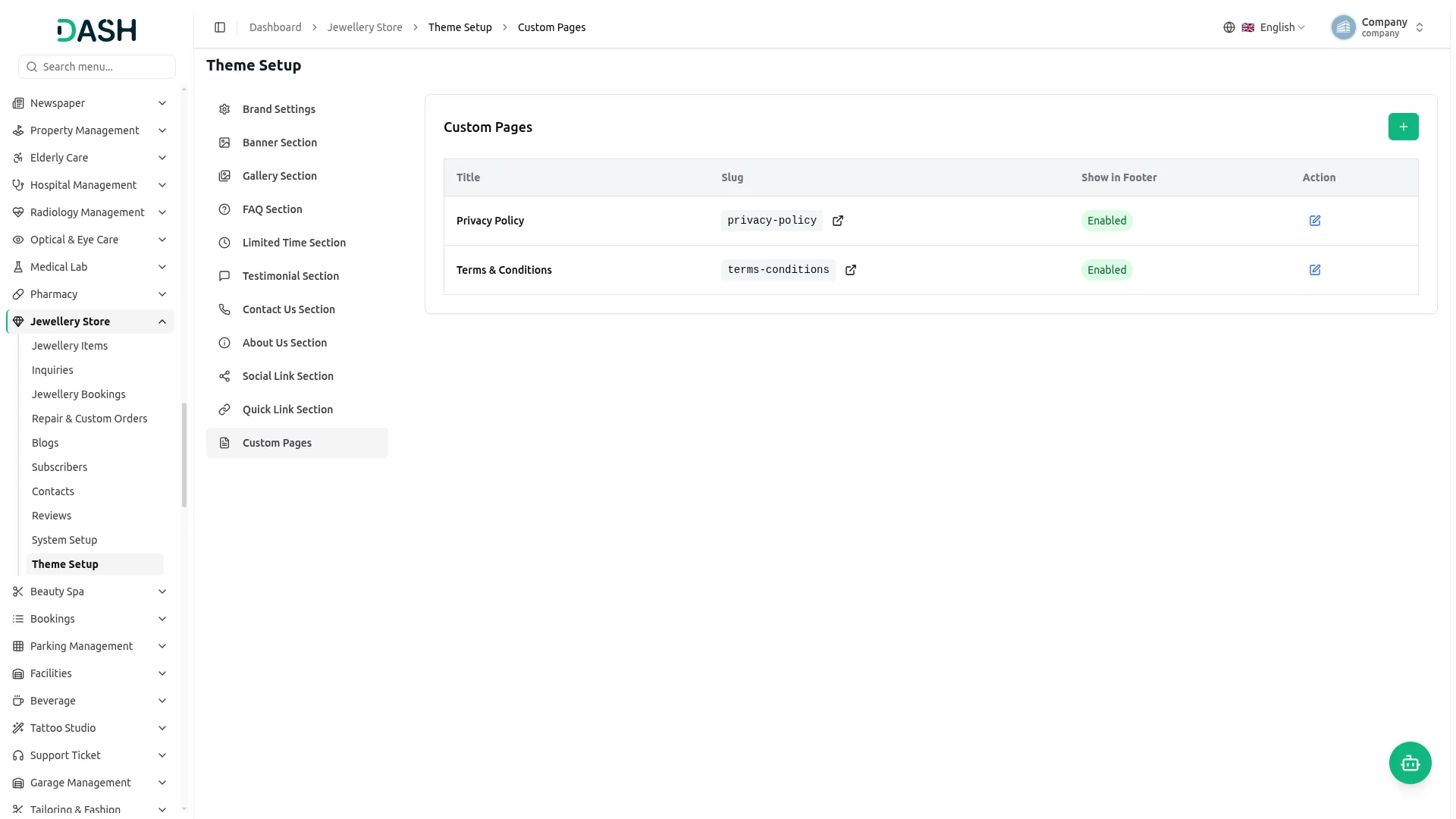Open the Company account dropdown

[x=1378, y=27]
